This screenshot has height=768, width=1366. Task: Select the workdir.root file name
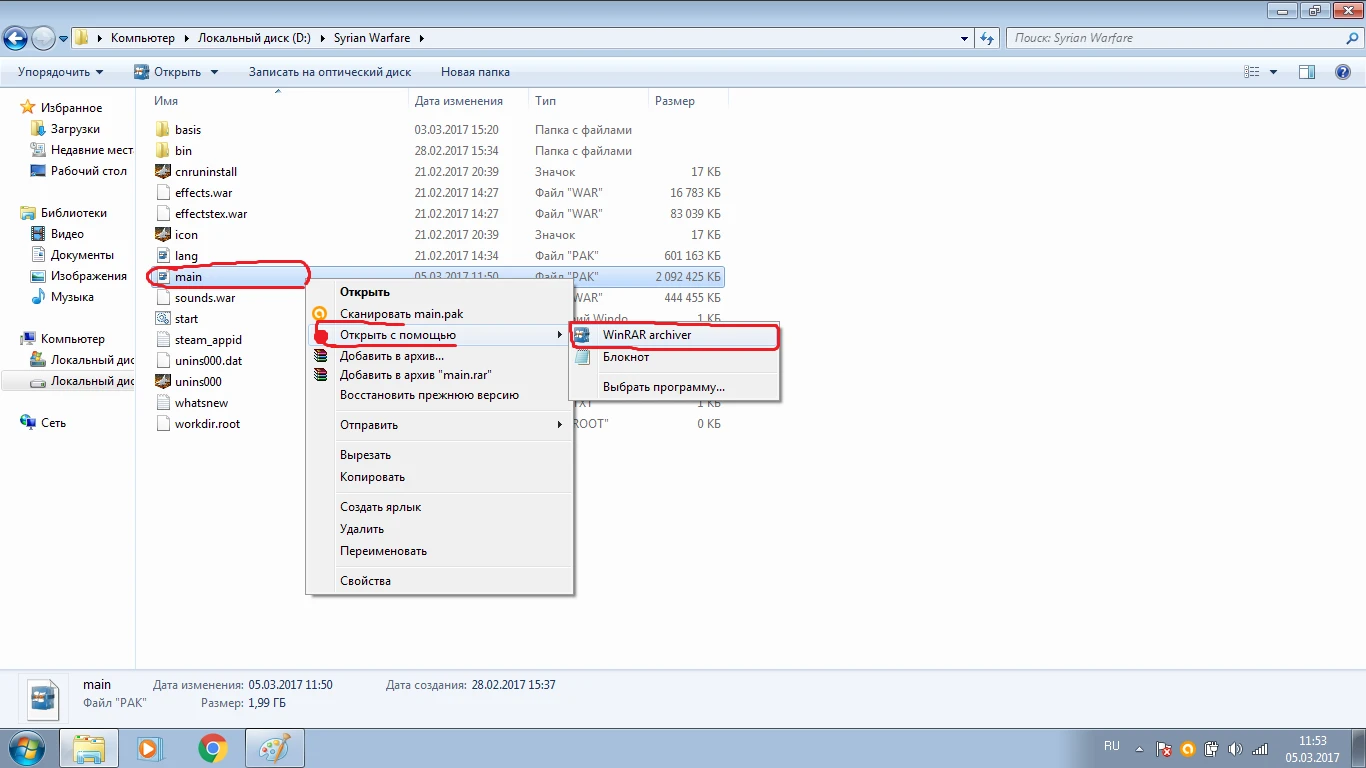pyautogui.click(x=207, y=424)
